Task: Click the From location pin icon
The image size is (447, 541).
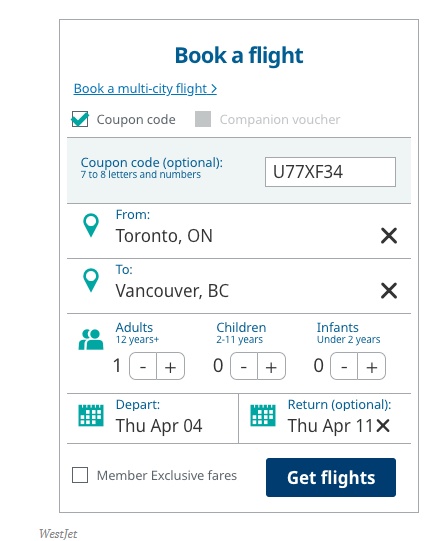Action: pos(91,225)
